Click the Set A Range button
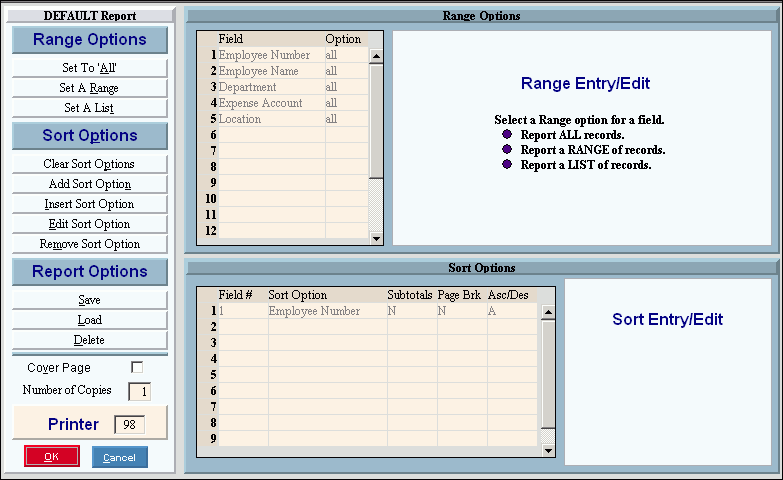783x480 pixels. point(89,88)
